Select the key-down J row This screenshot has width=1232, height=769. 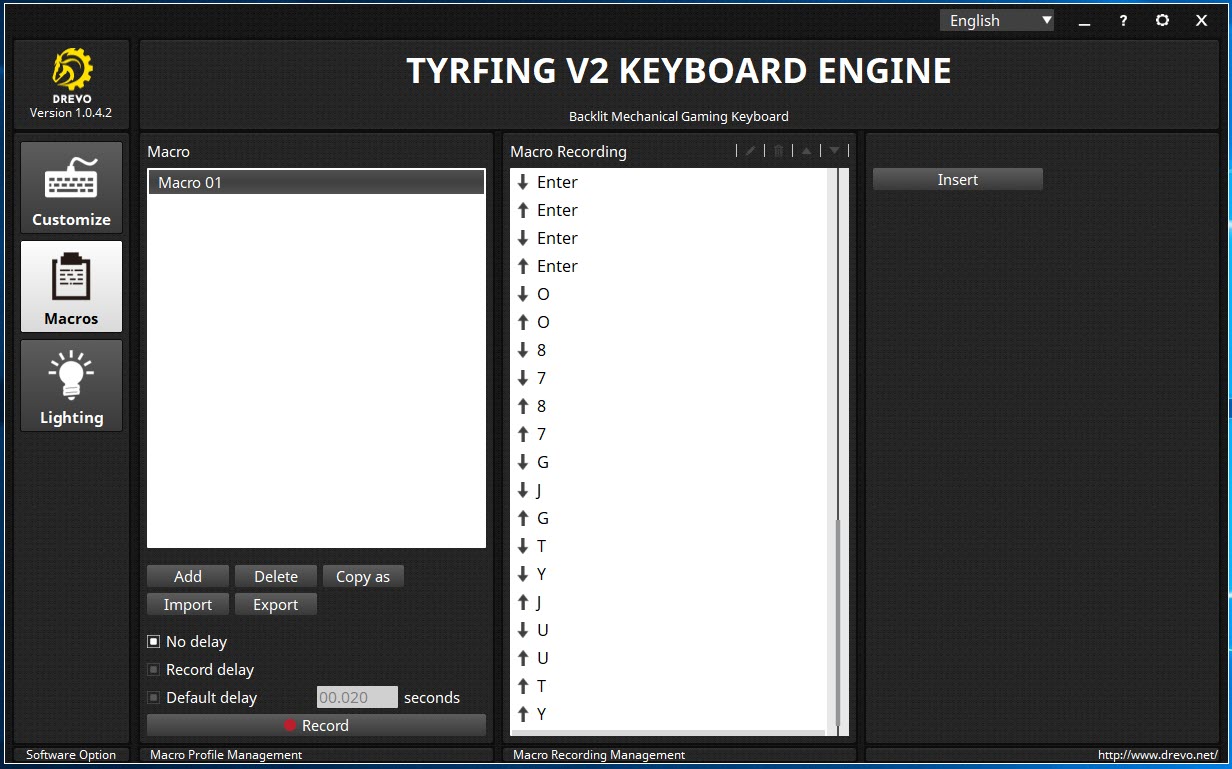[x=670, y=490]
